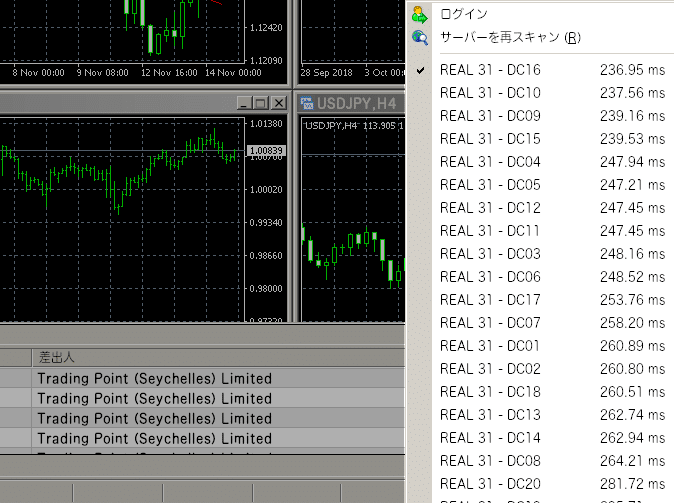The image size is (674, 503).
Task: Click the USDJPY,H4 113.905 chart info text
Action: [x=354, y=126]
